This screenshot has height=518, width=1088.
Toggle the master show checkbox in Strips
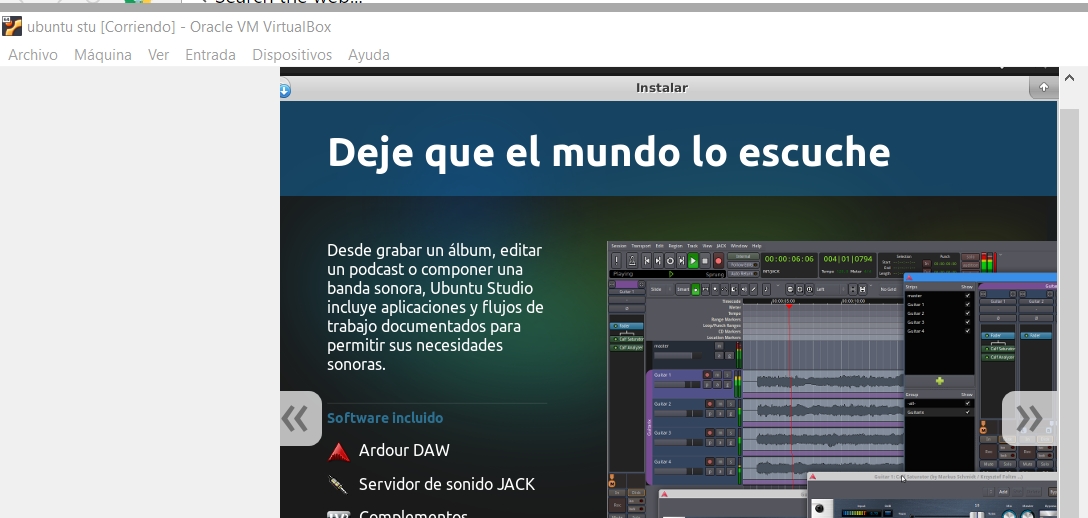click(967, 296)
